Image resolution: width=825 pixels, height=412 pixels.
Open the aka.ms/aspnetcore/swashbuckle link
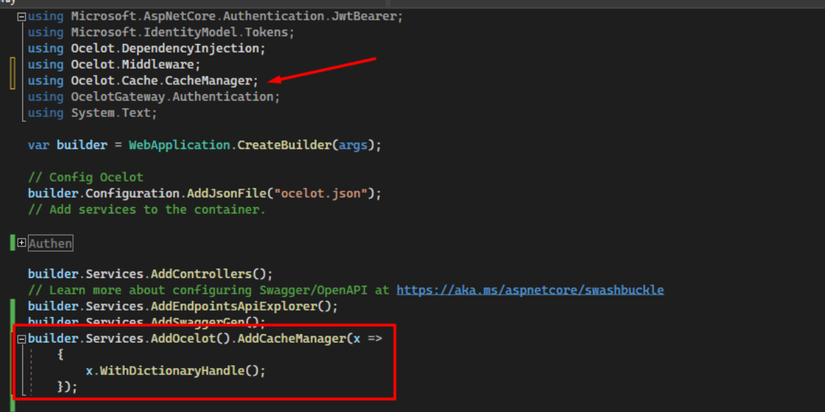pyautogui.click(x=530, y=290)
